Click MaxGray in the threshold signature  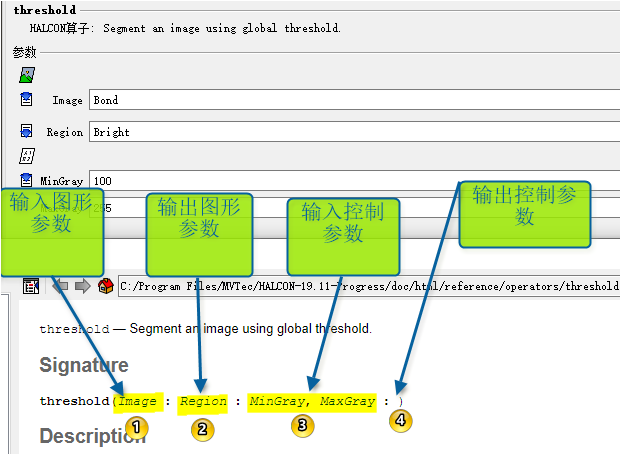point(347,401)
